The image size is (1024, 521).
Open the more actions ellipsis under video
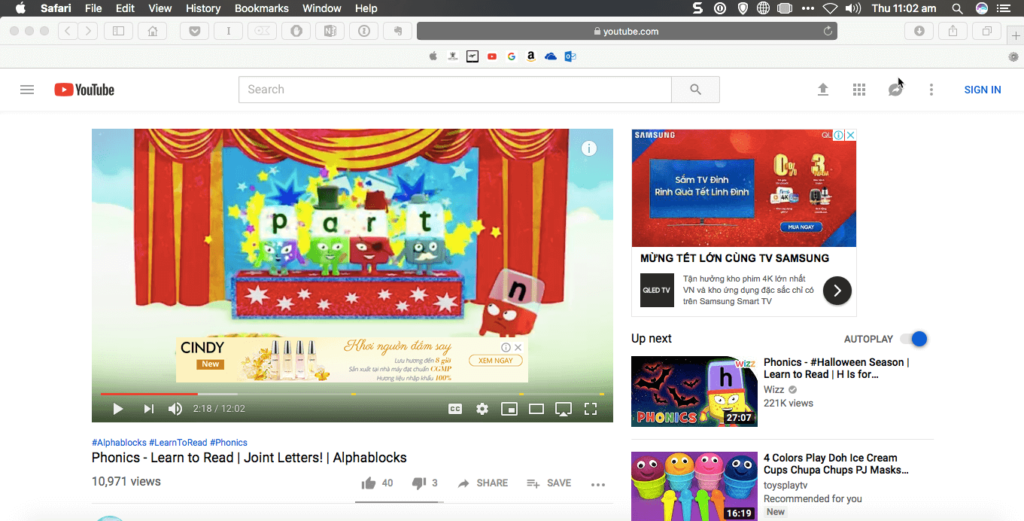pos(598,484)
